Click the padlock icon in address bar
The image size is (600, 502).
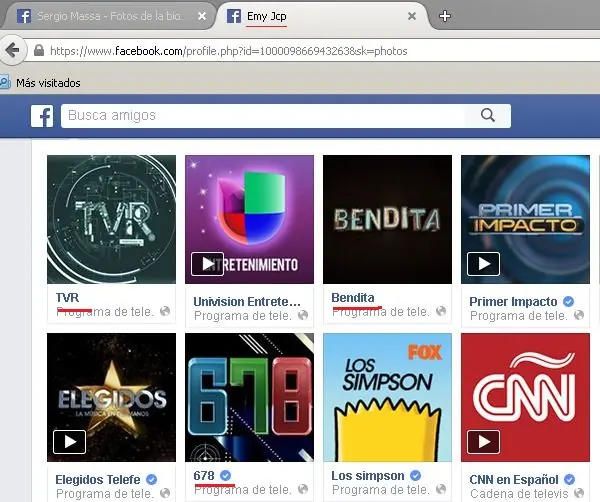tap(39, 51)
